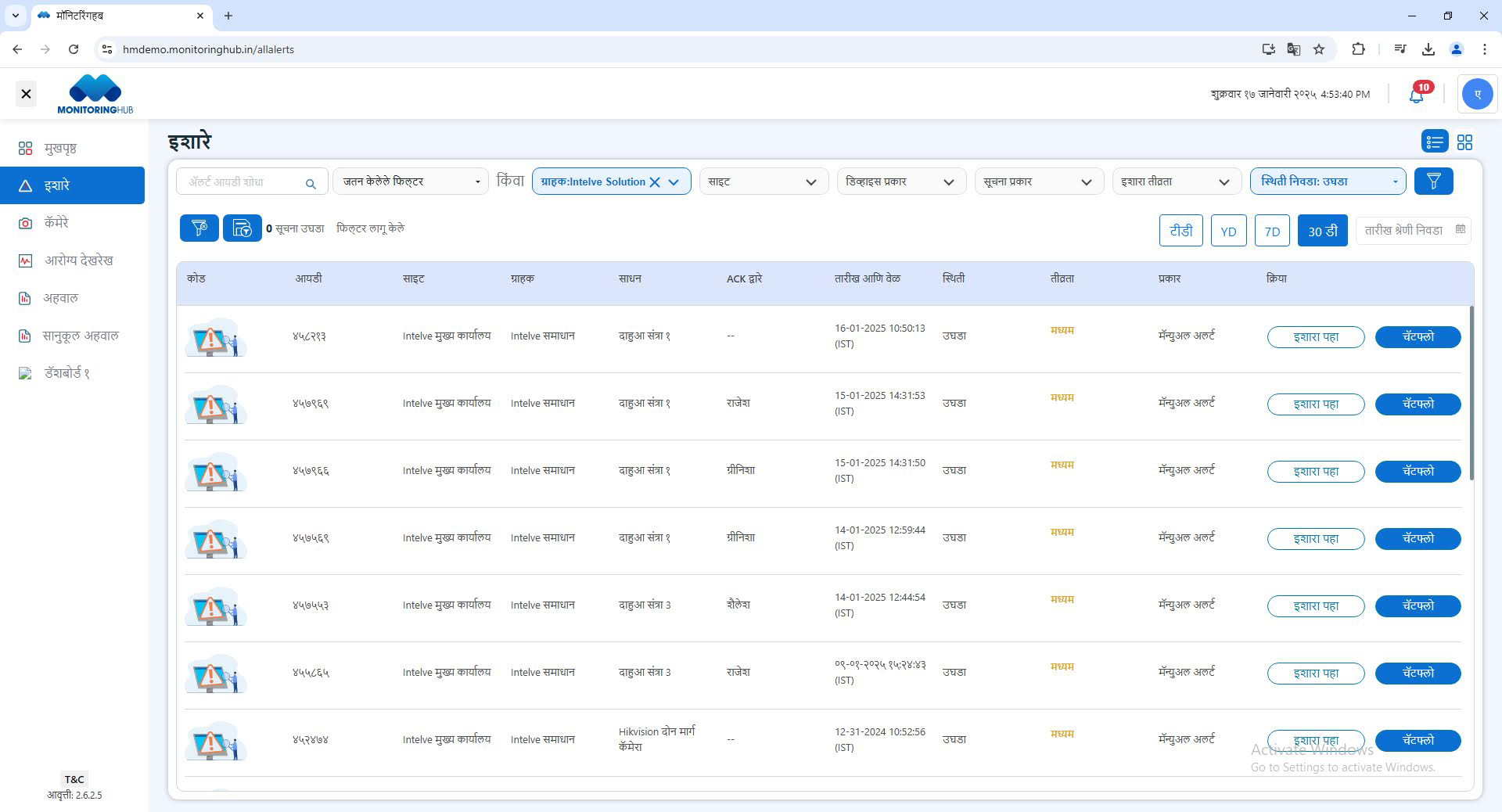Click इशारा पहा for alert ४५७९६९

1316,404
